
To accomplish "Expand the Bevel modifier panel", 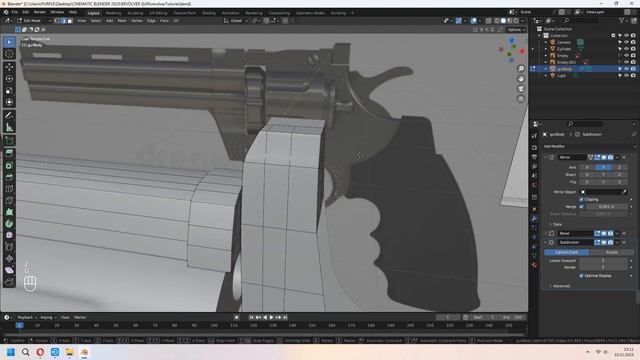I will (545, 233).
